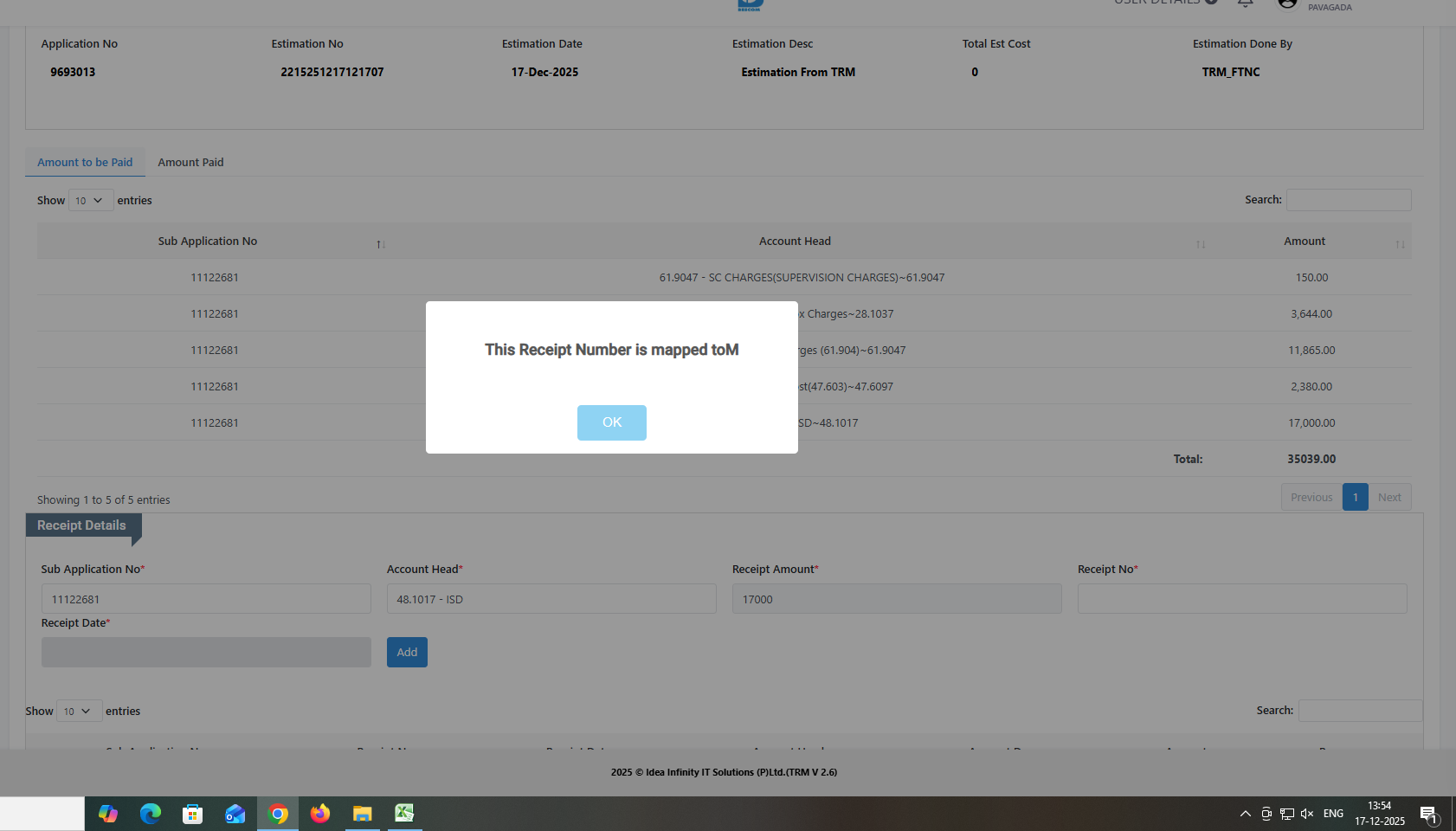Click application number 9693013
1456x831 pixels.
73,72
